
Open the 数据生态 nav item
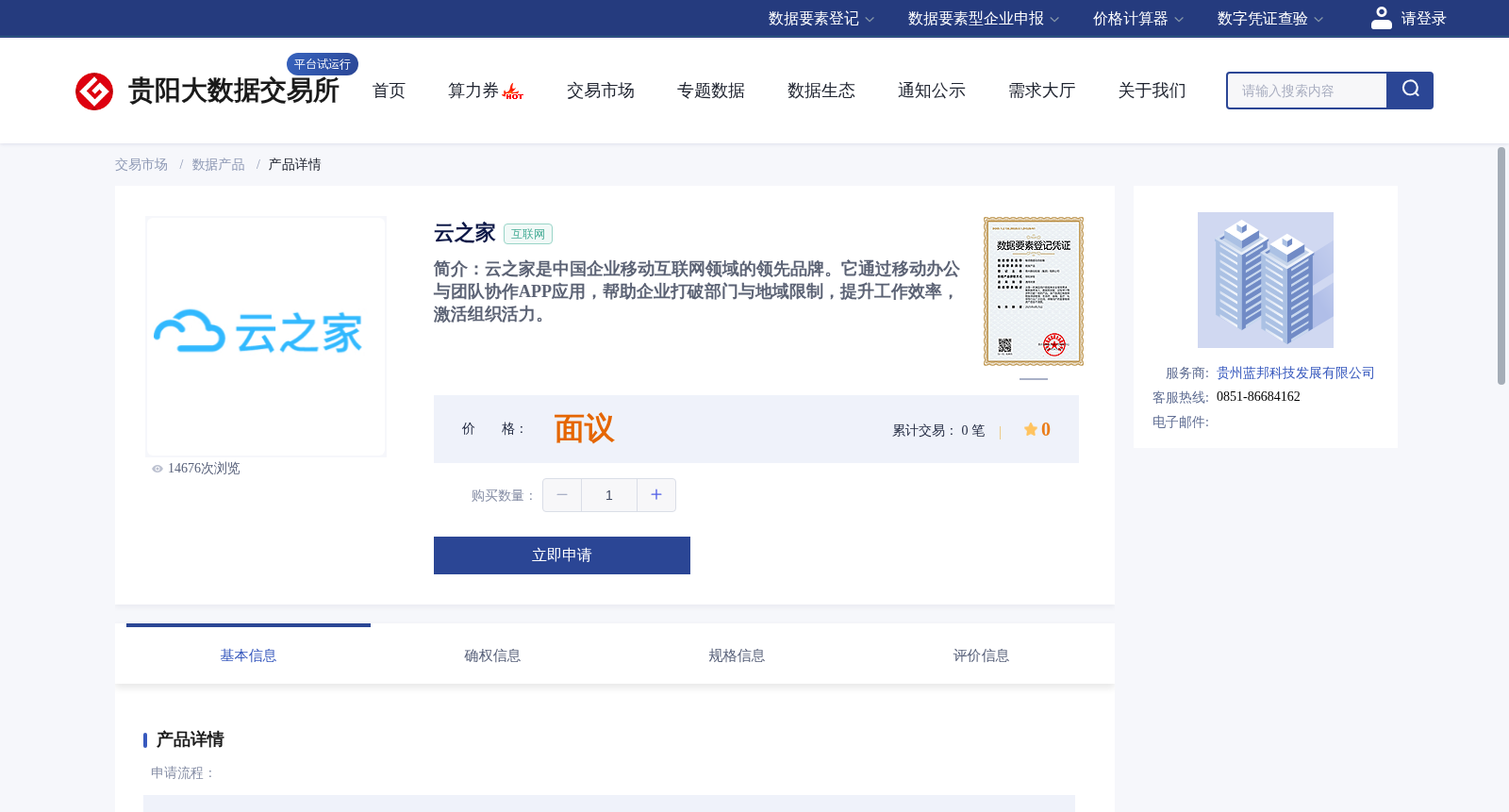(821, 91)
